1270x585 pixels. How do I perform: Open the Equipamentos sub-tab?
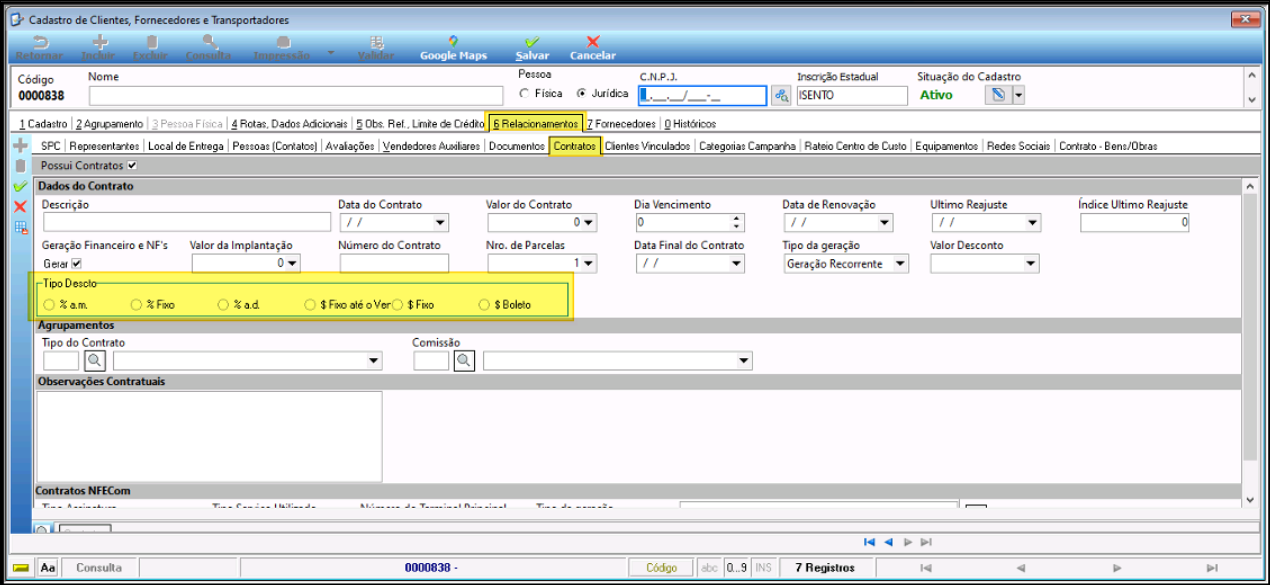946,146
